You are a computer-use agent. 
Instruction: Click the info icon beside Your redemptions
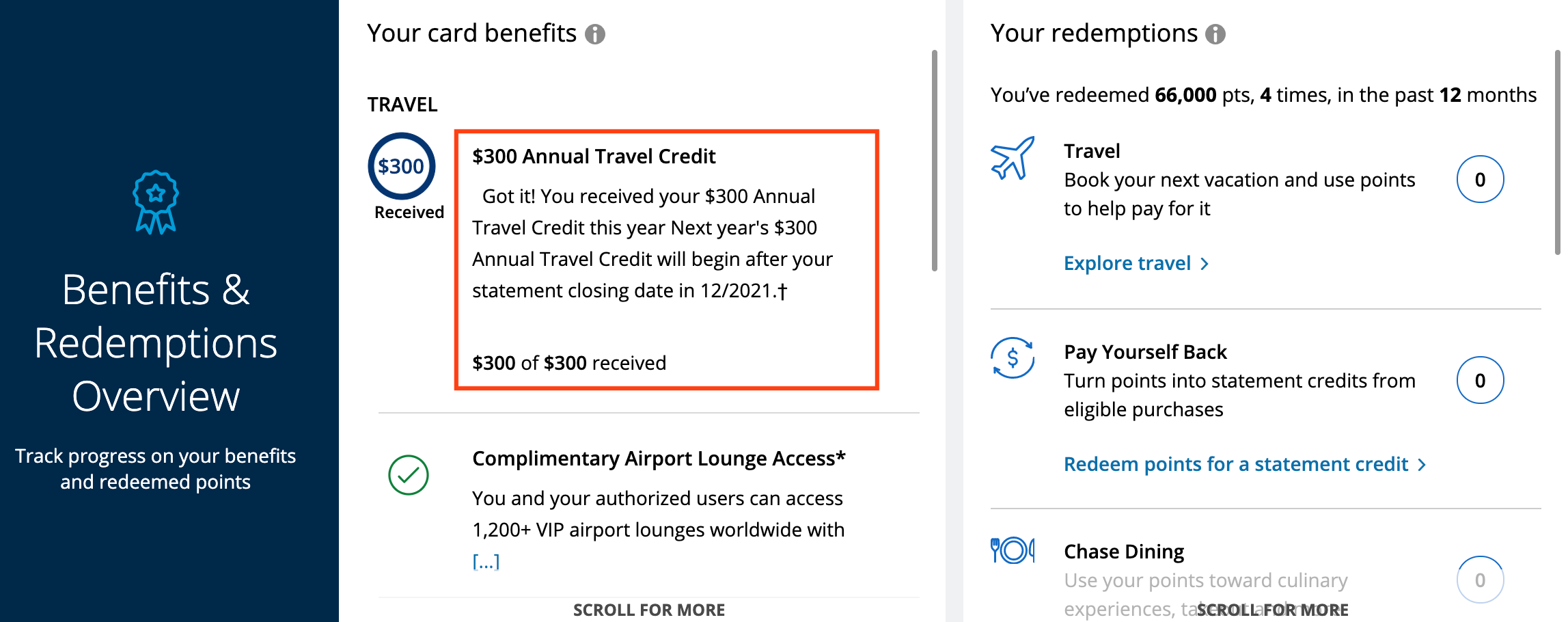(1215, 34)
